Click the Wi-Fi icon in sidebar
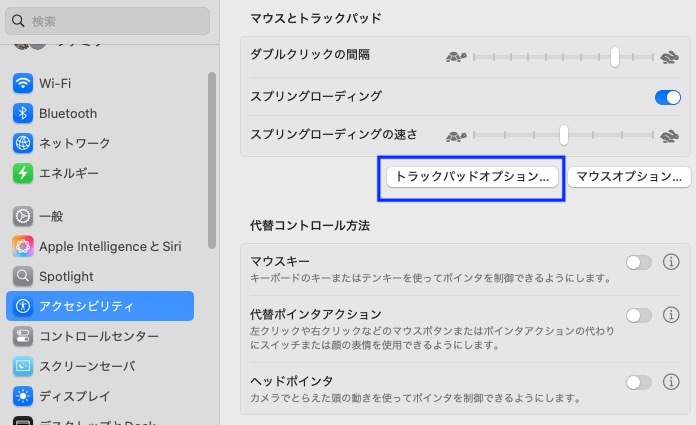The width and height of the screenshot is (696, 425). [x=24, y=83]
